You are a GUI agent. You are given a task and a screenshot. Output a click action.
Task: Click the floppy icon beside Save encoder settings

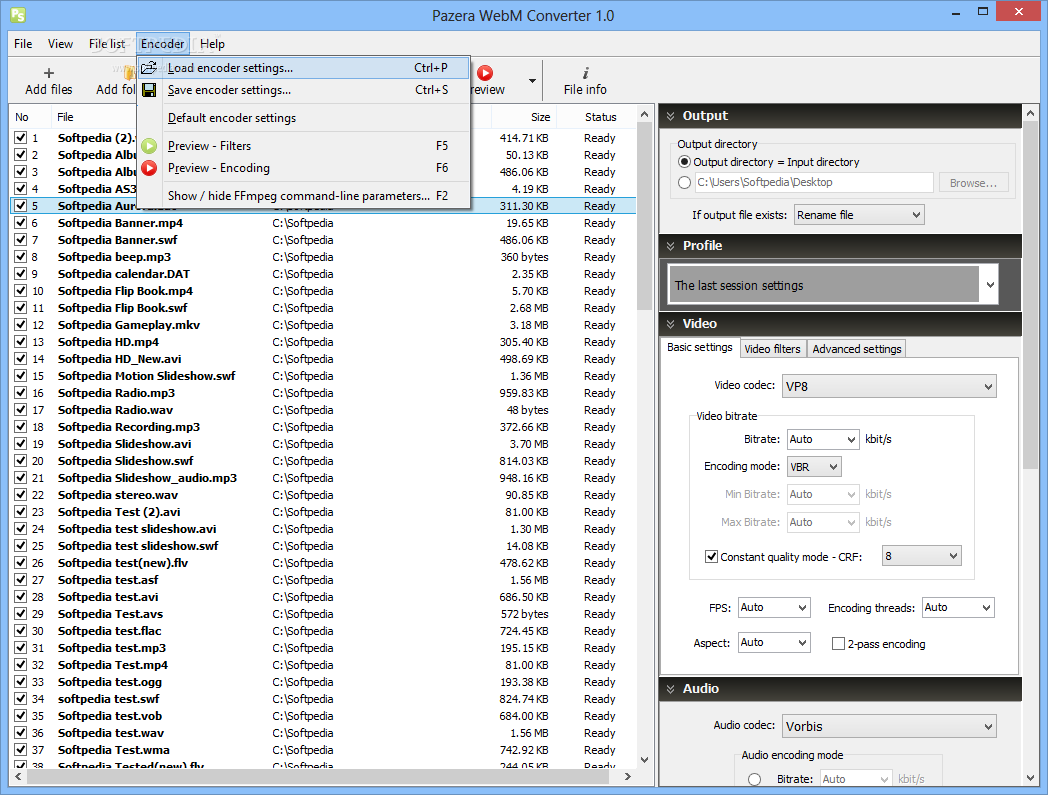click(149, 90)
